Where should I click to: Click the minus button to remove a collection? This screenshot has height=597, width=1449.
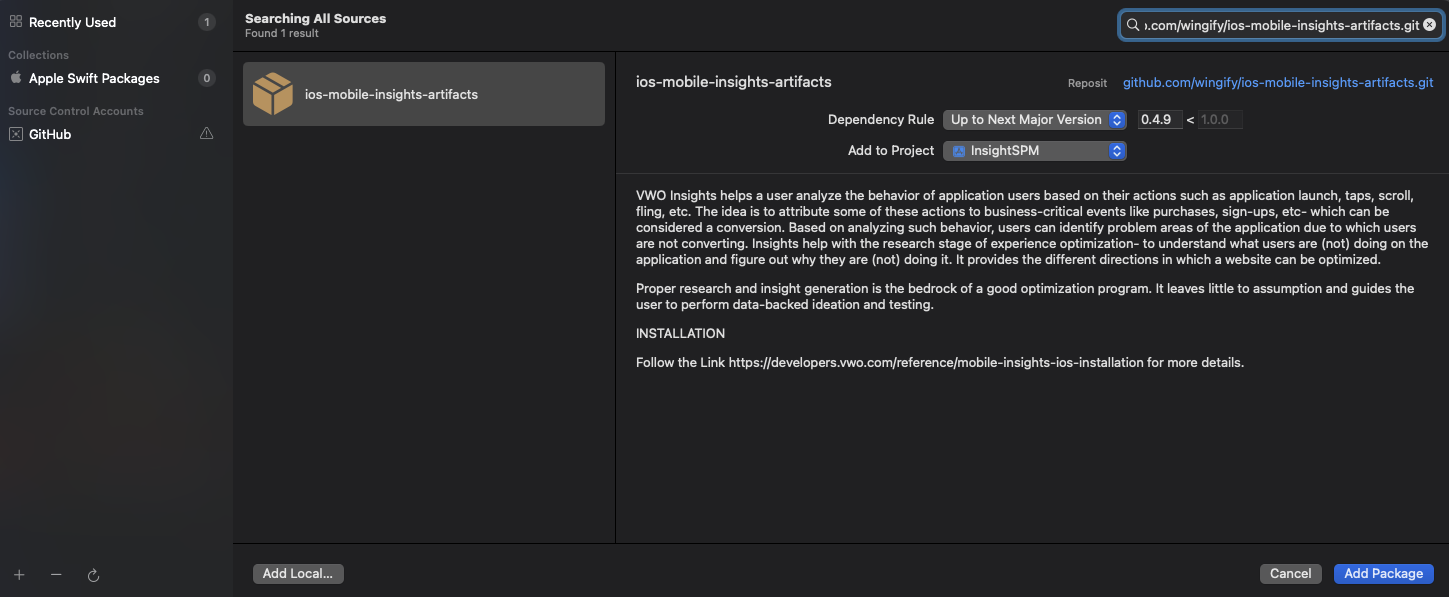coord(56,575)
